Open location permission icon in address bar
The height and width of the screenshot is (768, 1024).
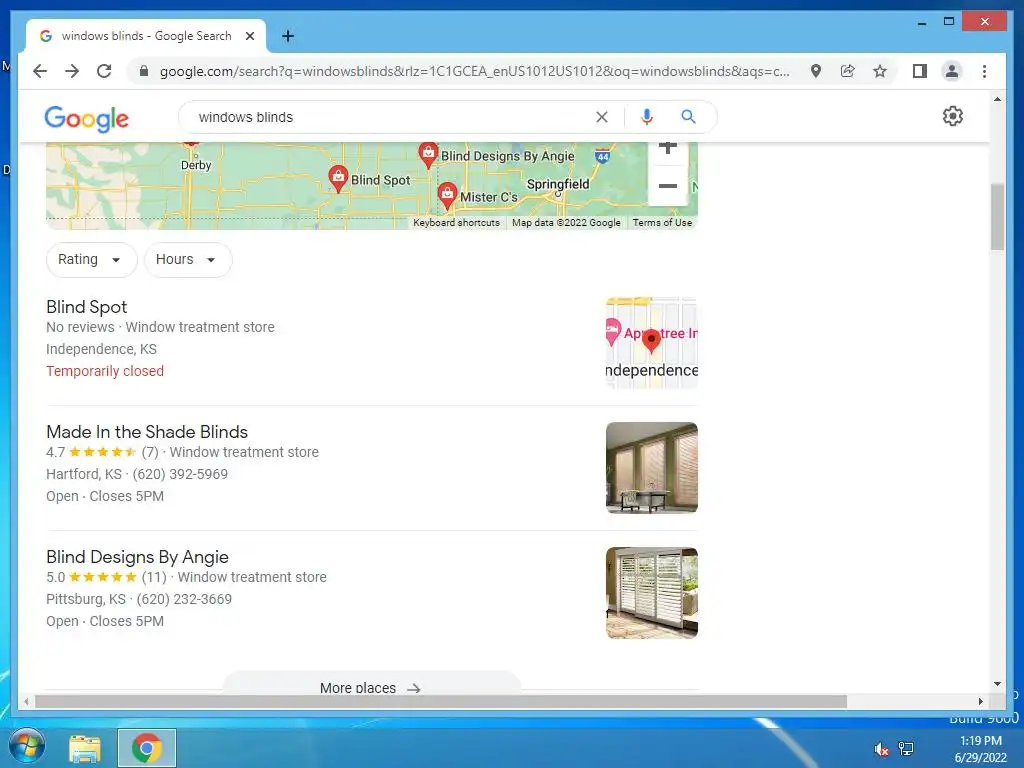tap(816, 71)
